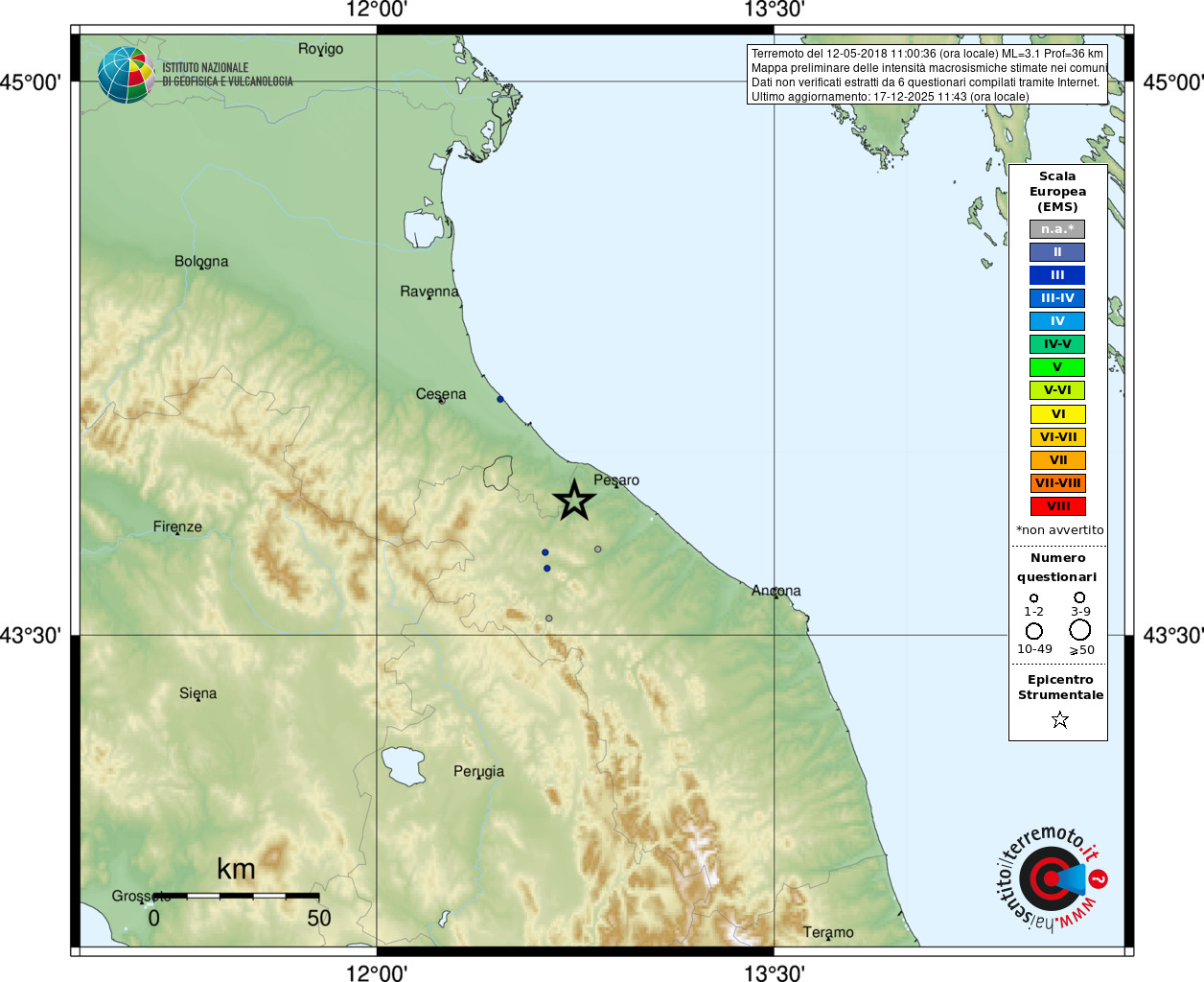Click the 13°30' label on bottom axis
The image size is (1204, 982).
775,972
